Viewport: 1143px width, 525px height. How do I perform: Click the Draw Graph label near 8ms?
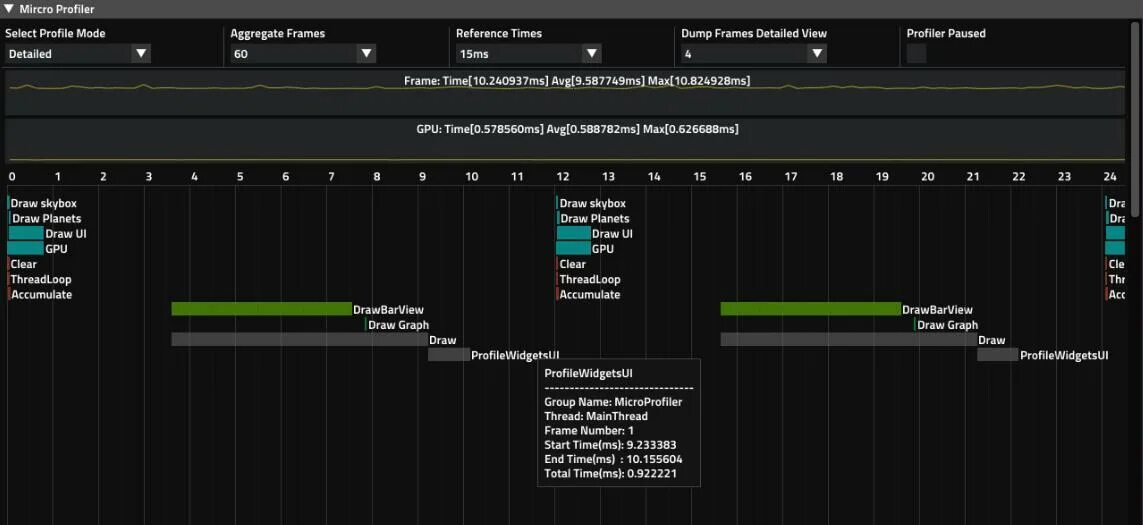[x=399, y=325]
